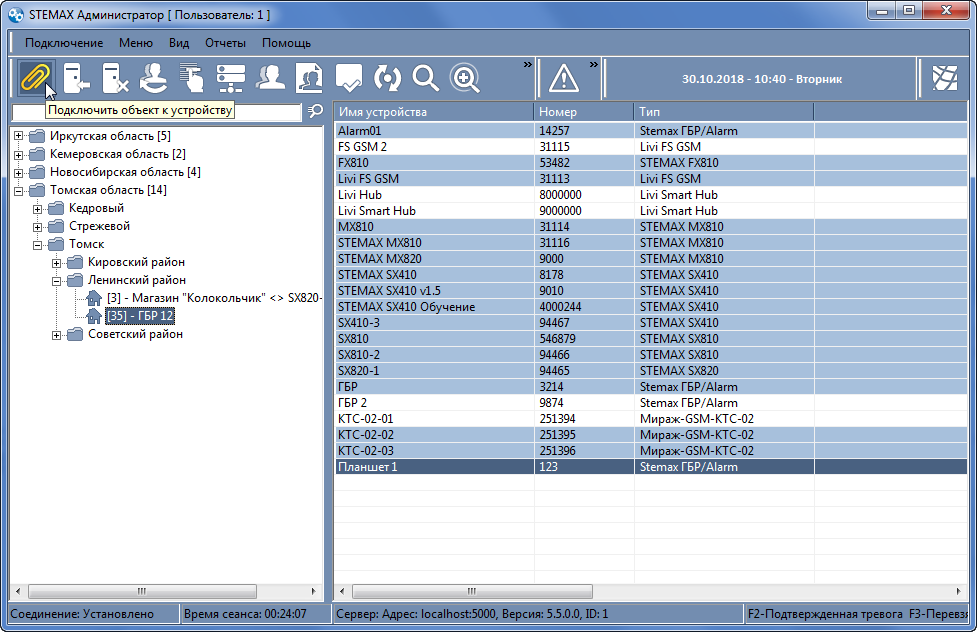Click the speech bubble checkmark toolbar icon
The width and height of the screenshot is (977, 632).
tap(348, 79)
